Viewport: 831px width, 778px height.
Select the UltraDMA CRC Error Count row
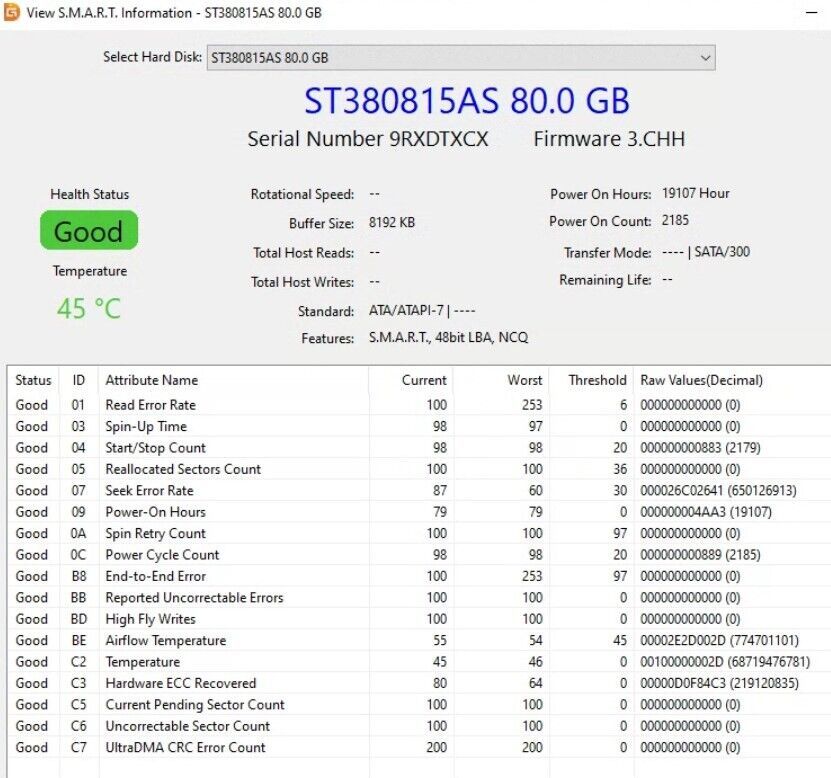click(419, 747)
